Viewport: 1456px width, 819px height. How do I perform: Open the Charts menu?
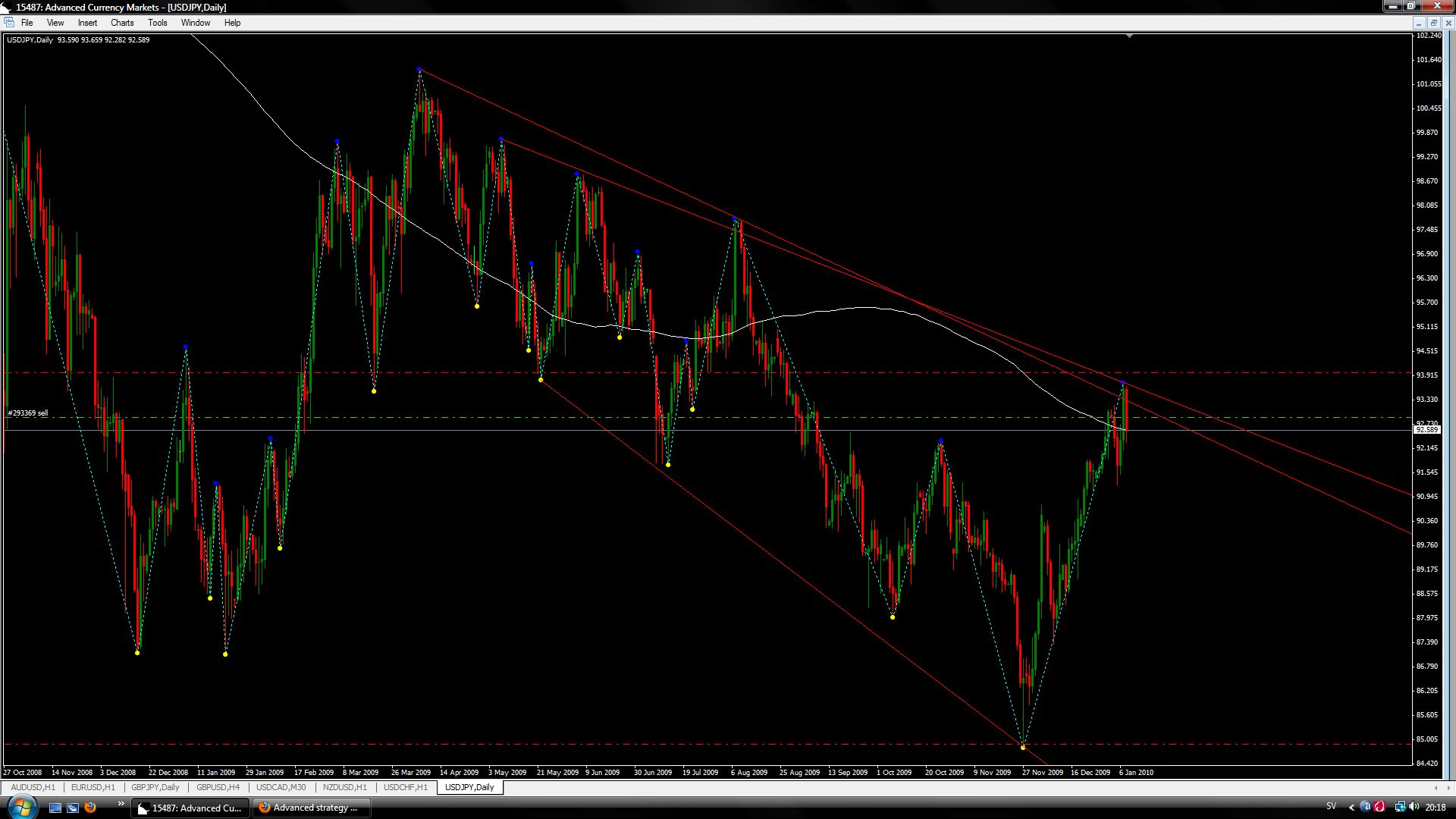[x=122, y=23]
